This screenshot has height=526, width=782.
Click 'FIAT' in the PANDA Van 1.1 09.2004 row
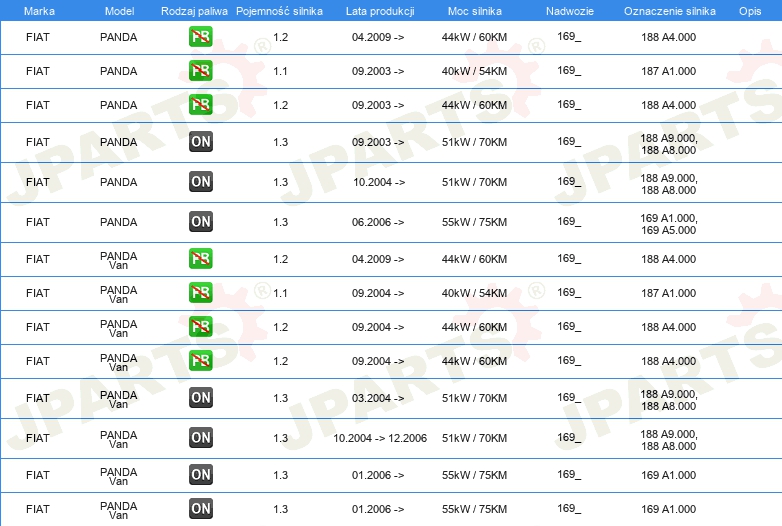[38, 293]
